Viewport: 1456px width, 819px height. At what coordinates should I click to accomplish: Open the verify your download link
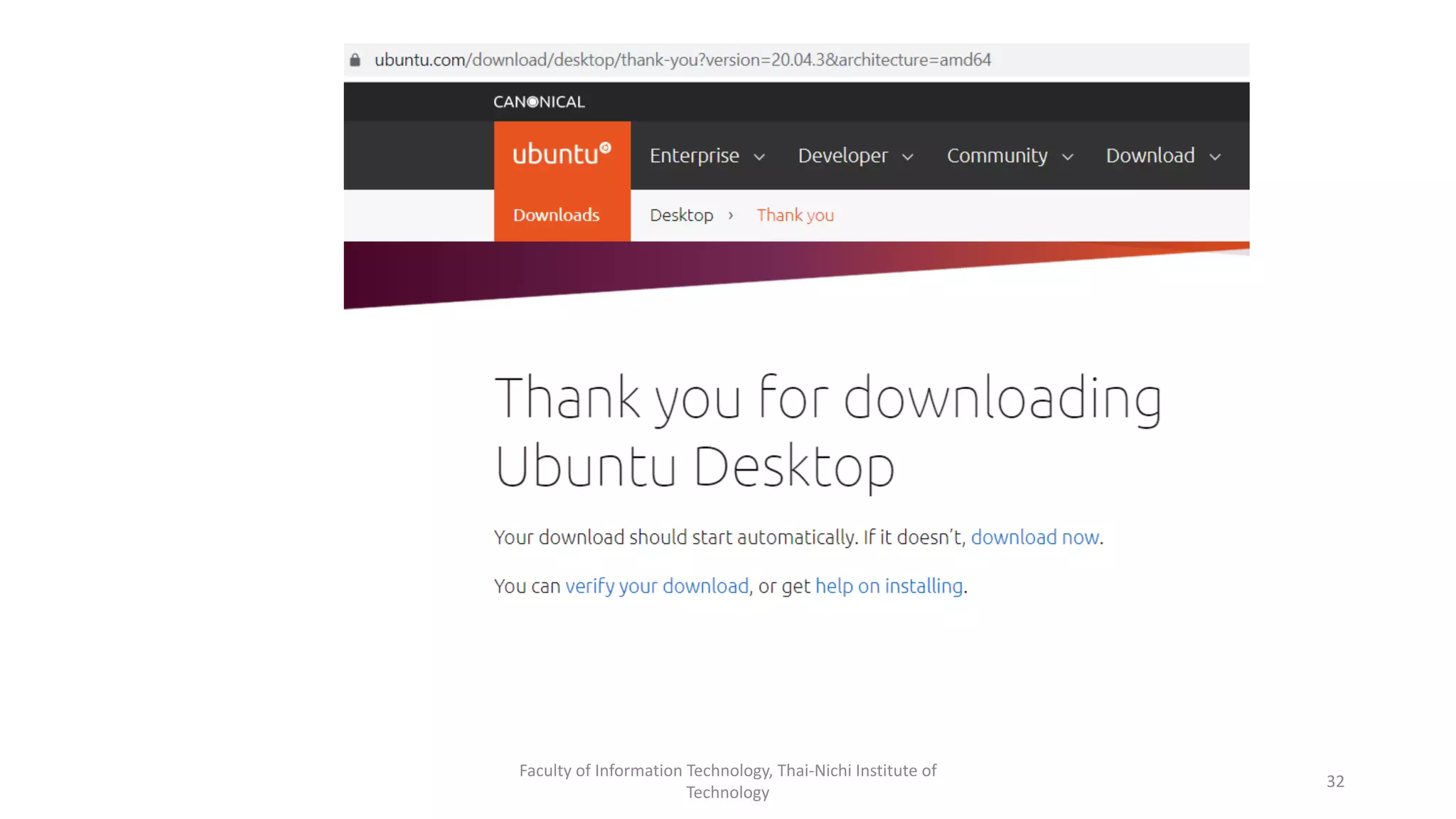657,587
